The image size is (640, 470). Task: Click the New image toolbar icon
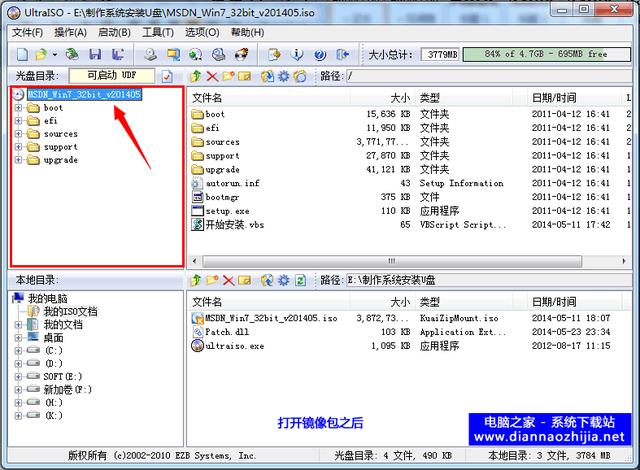pyautogui.click(x=22, y=54)
